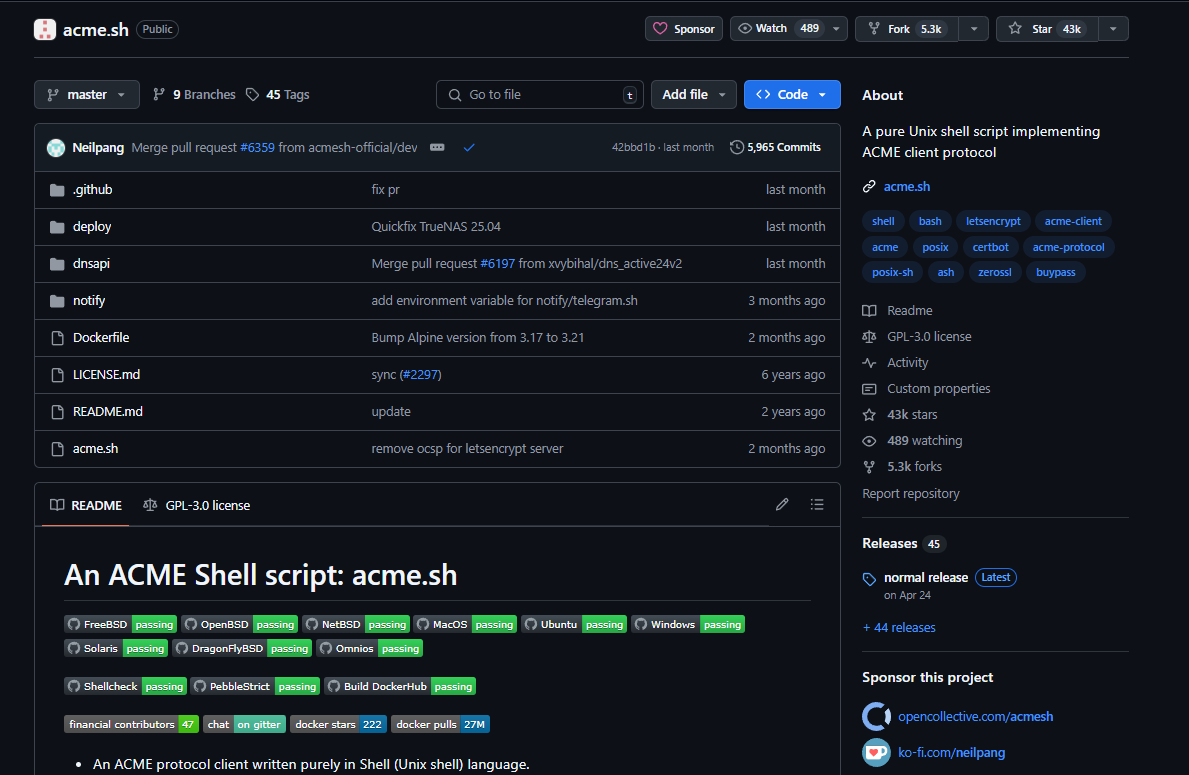Screen dimensions: 1189x775
Task: Open opencollective.com/acmesh sponsor link
Action: pyautogui.click(x=975, y=717)
